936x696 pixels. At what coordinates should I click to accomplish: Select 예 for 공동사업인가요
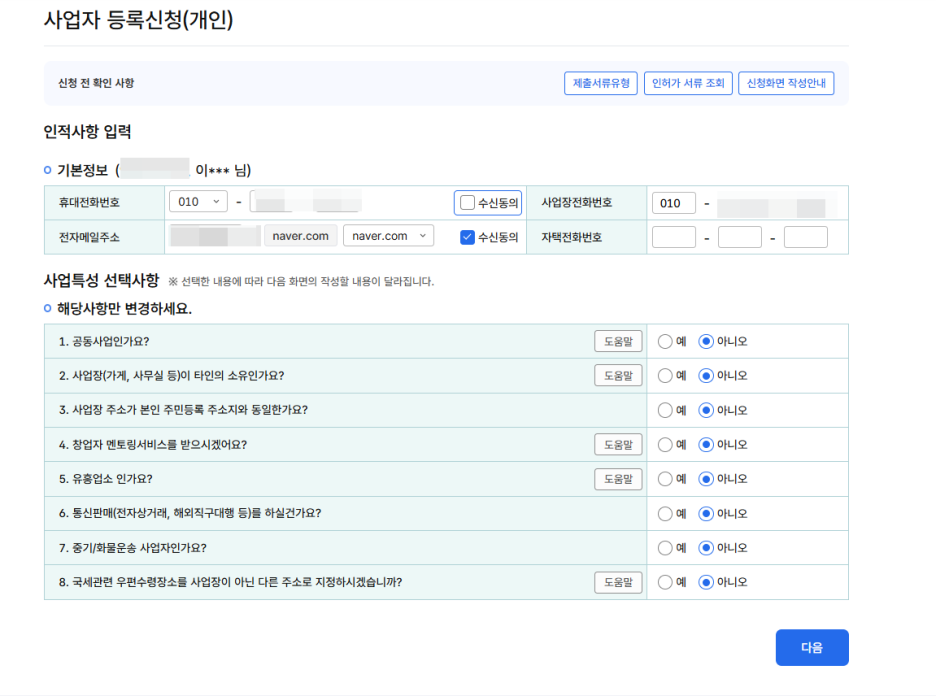665,341
